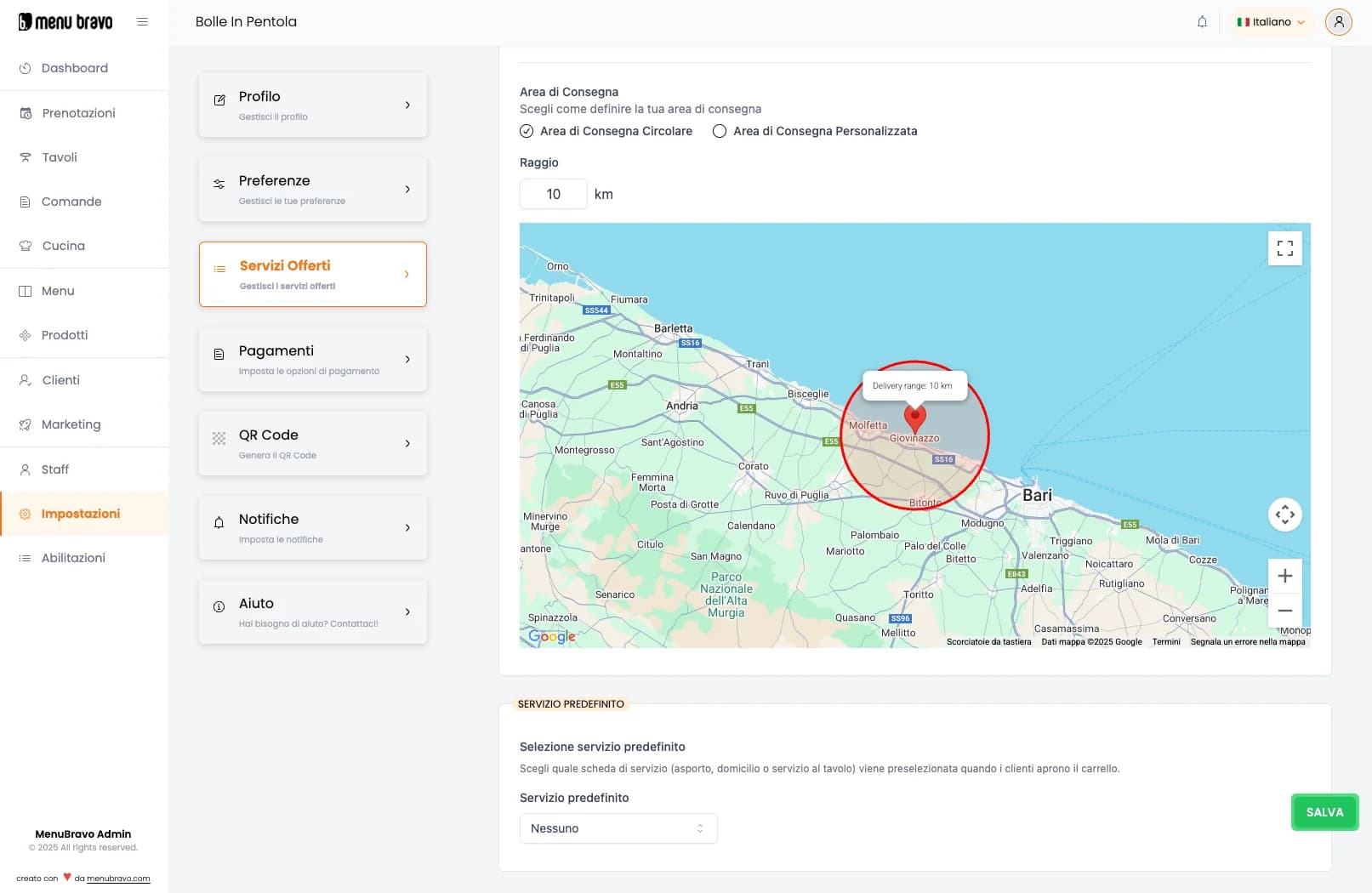
Task: Toggle map fullscreen view
Action: [x=1284, y=248]
